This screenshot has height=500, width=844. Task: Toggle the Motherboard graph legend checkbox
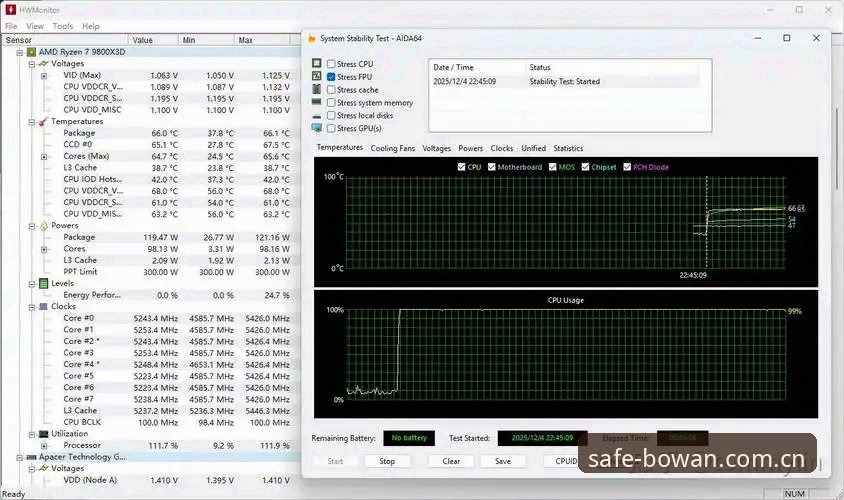click(491, 167)
